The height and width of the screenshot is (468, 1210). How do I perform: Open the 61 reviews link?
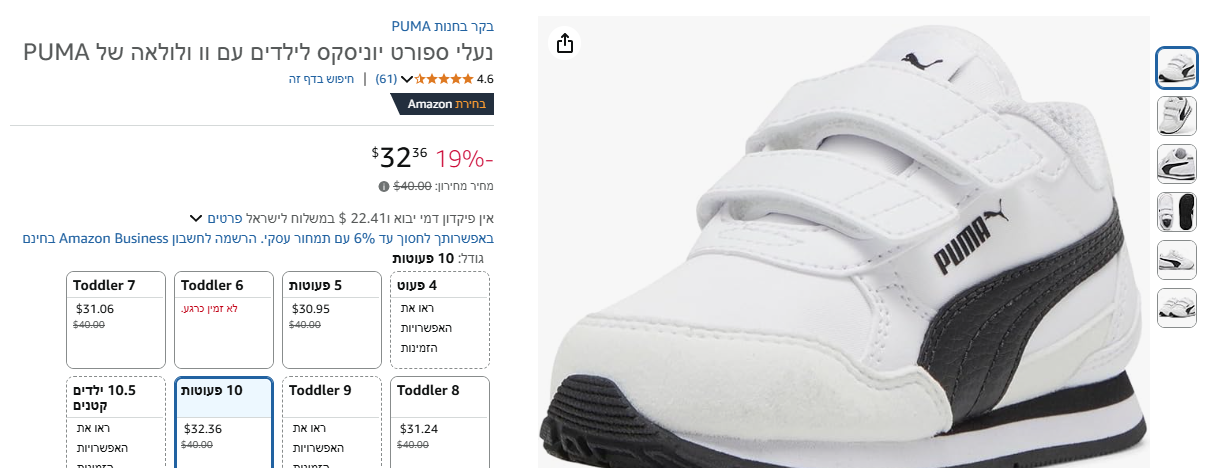coord(386,78)
